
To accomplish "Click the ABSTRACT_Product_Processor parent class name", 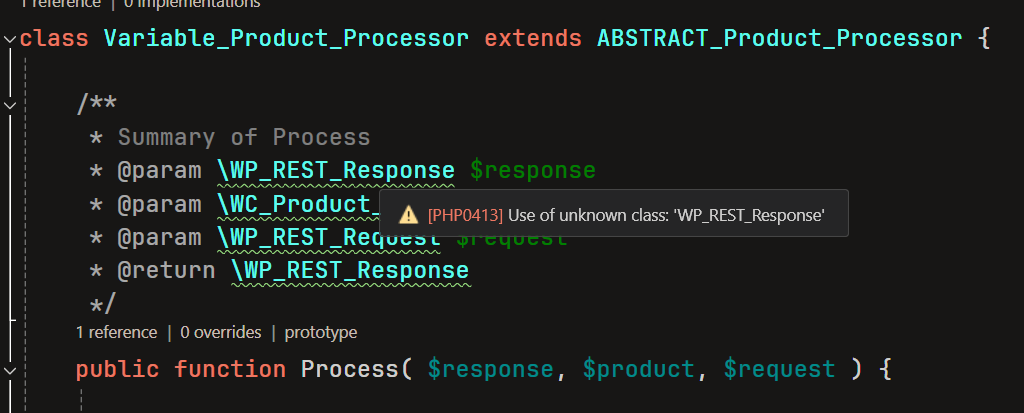I will (x=780, y=39).
